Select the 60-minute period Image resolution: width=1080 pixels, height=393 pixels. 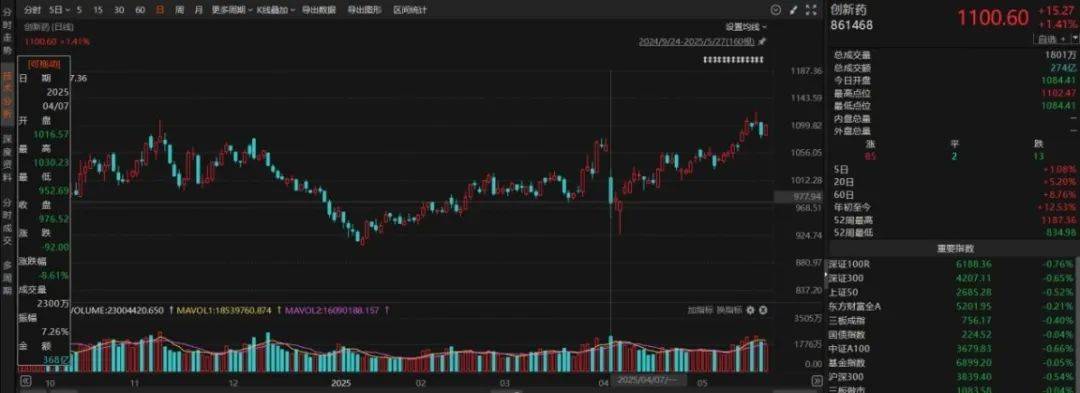140,10
